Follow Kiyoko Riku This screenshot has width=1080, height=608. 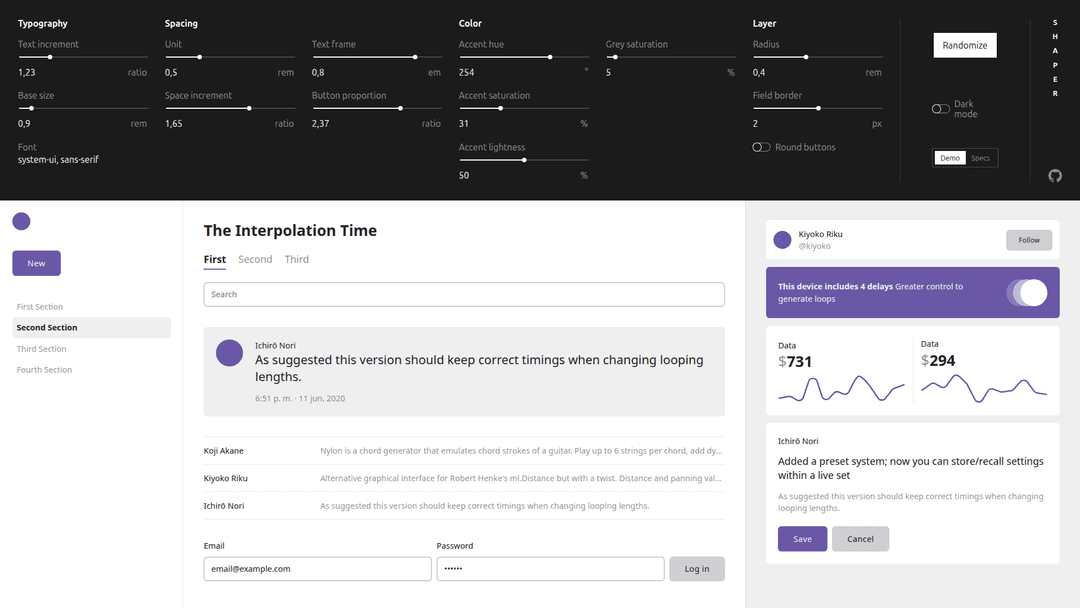1029,240
